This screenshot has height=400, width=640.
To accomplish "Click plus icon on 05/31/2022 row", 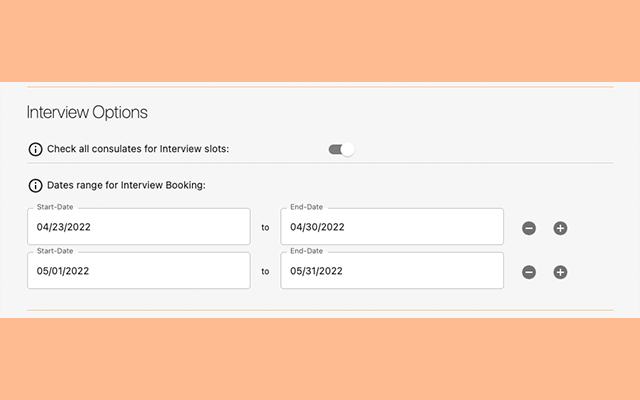I will coord(560,272).
